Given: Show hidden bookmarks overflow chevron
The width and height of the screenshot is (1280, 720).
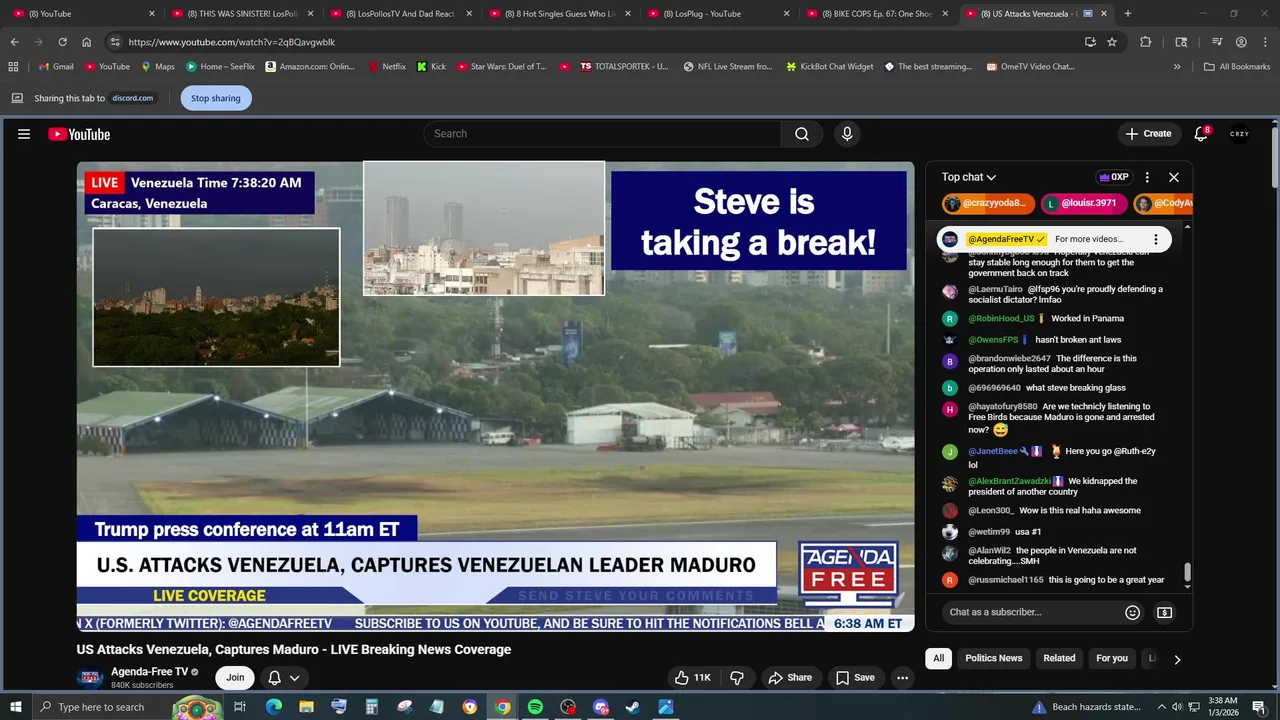Looking at the screenshot, I should pyautogui.click(x=1177, y=67).
